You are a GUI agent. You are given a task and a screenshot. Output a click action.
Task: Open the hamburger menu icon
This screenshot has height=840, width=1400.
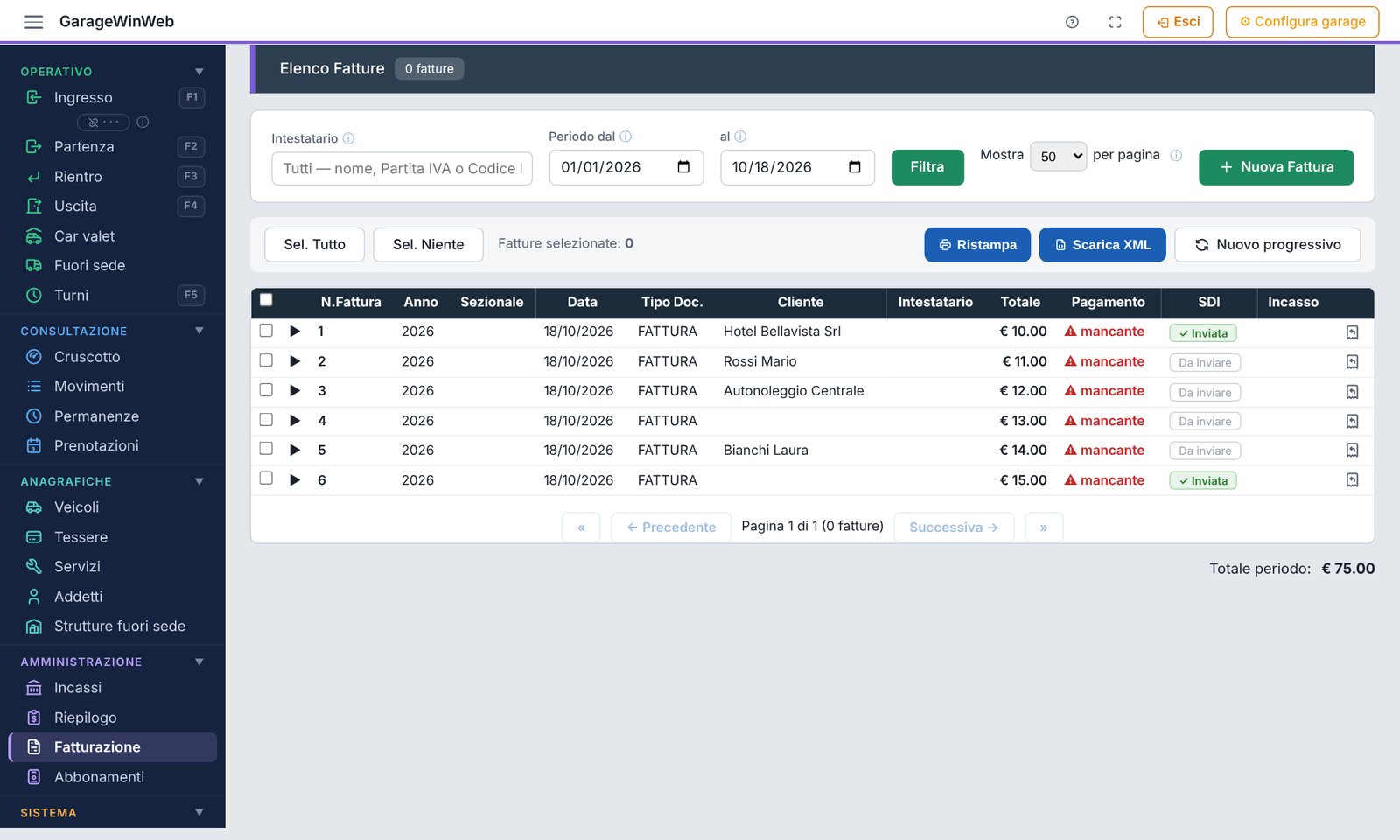33,22
